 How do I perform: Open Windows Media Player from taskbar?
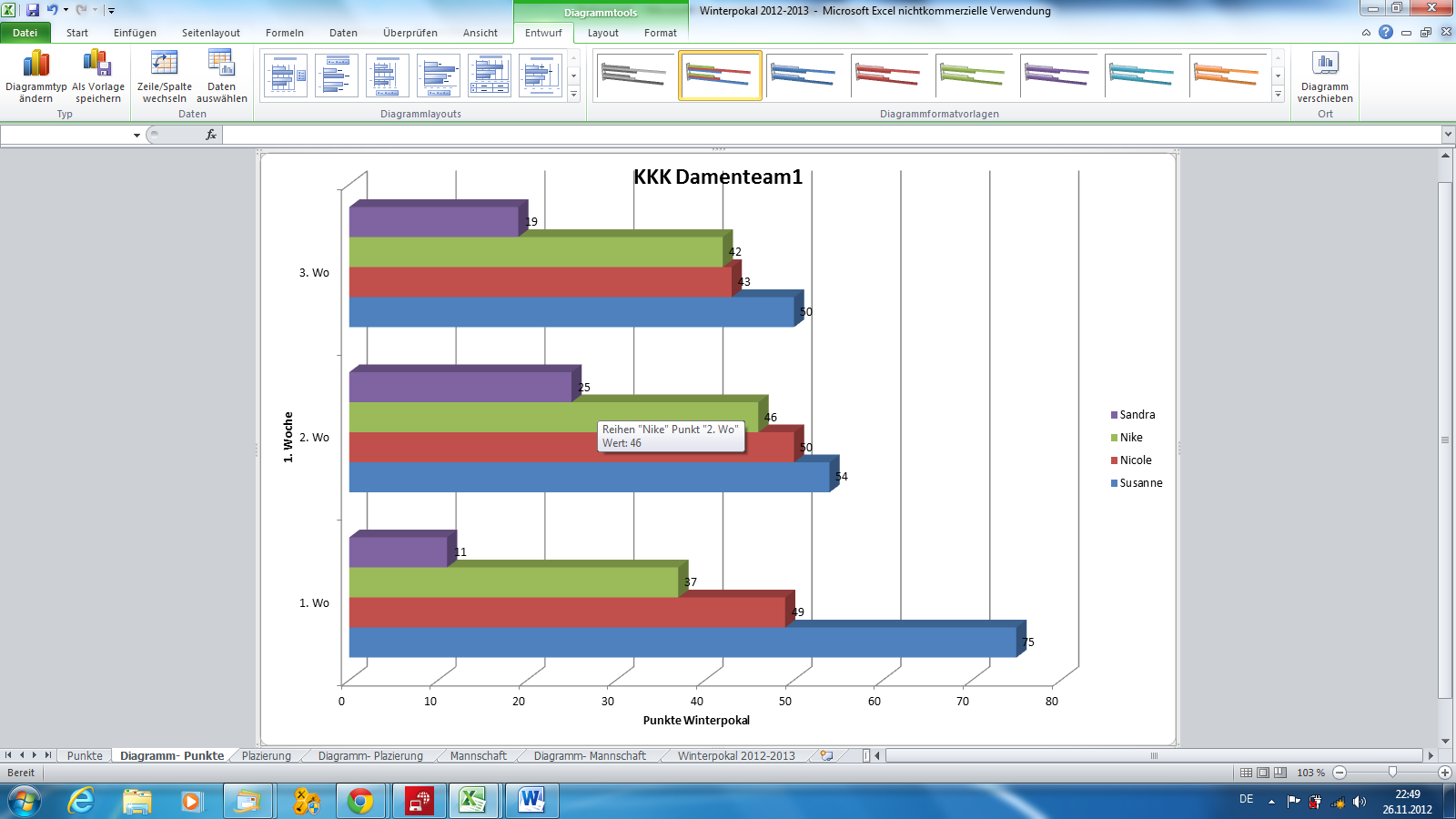point(191,801)
